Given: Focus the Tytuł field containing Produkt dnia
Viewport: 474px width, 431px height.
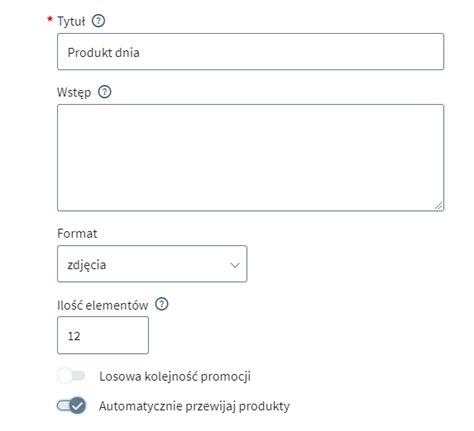Looking at the screenshot, I should pyautogui.click(x=250, y=52).
